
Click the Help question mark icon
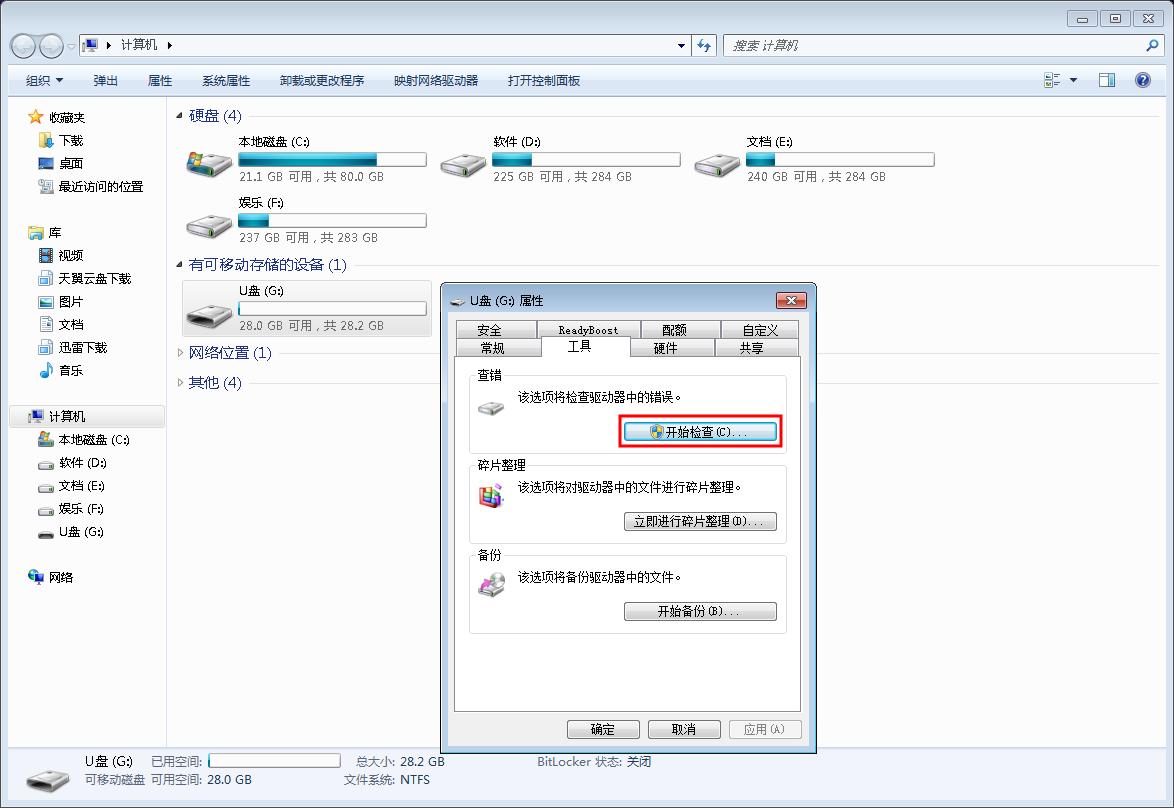click(1142, 80)
